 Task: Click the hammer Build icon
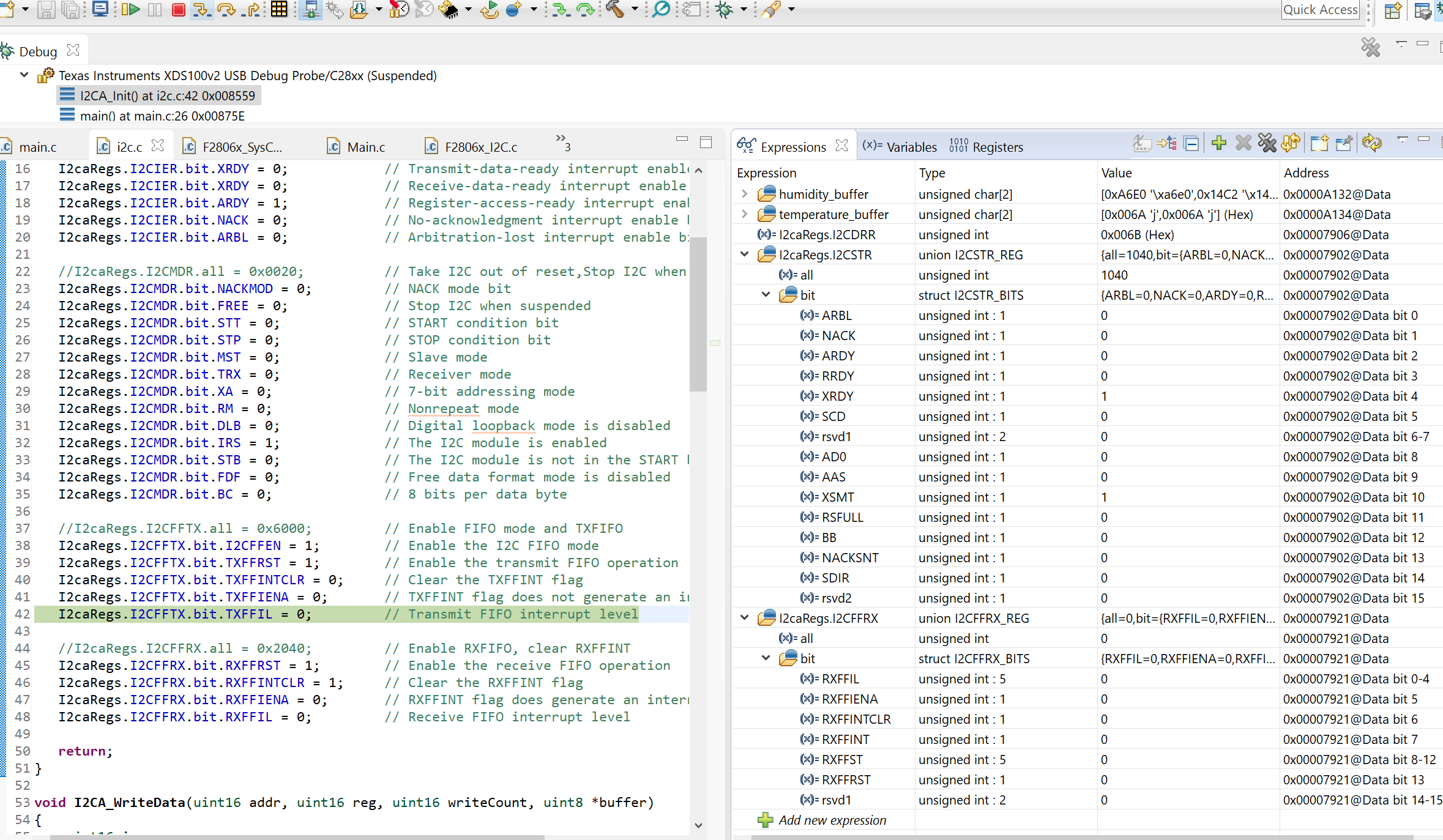pos(615,9)
